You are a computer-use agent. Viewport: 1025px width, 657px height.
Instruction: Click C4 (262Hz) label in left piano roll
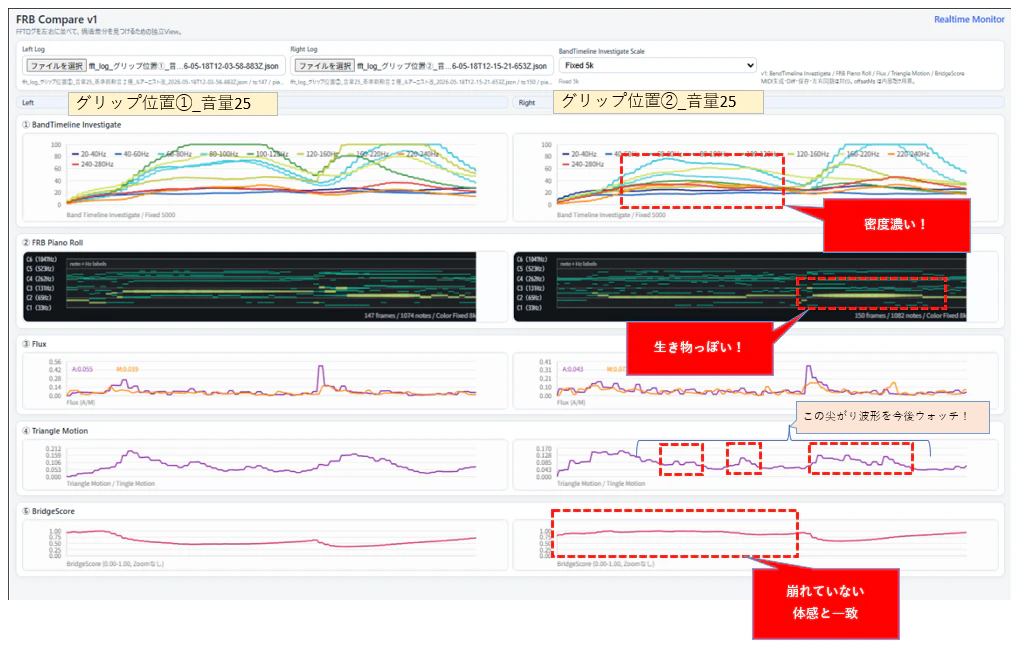pyautogui.click(x=40, y=278)
